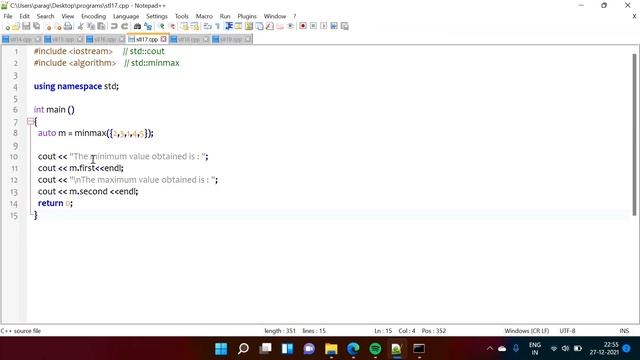Click UTF-8 encoding in status bar

[x=567, y=331]
